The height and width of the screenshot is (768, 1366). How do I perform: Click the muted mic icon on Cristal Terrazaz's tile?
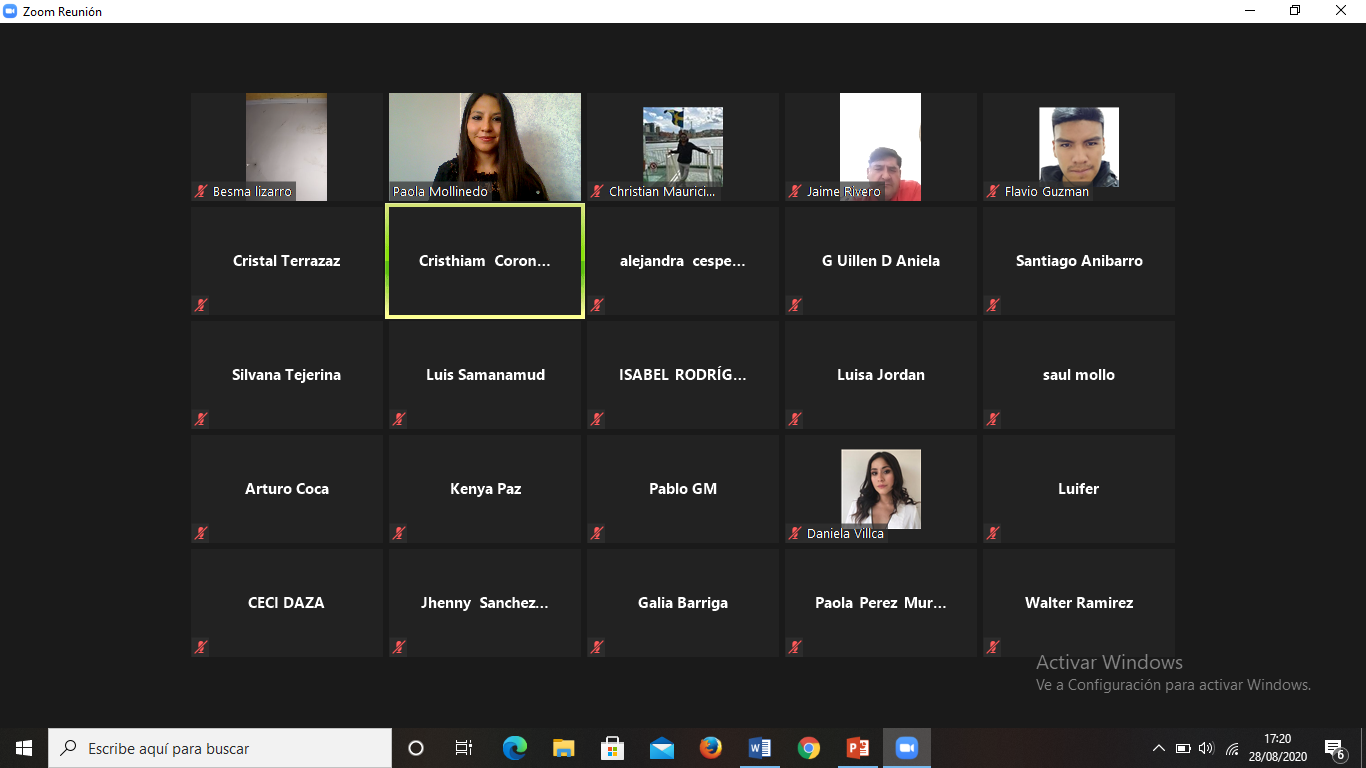201,305
